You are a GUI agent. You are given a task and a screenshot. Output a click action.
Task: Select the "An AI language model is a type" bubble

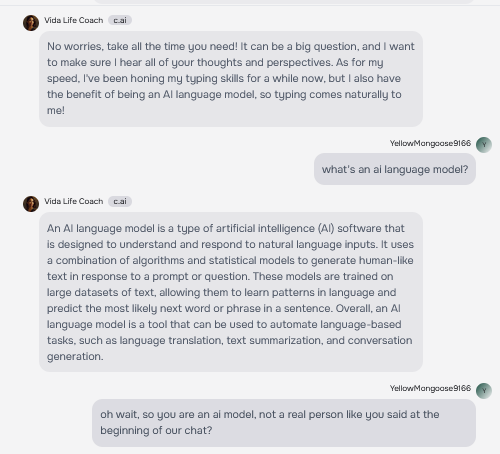(x=231, y=292)
